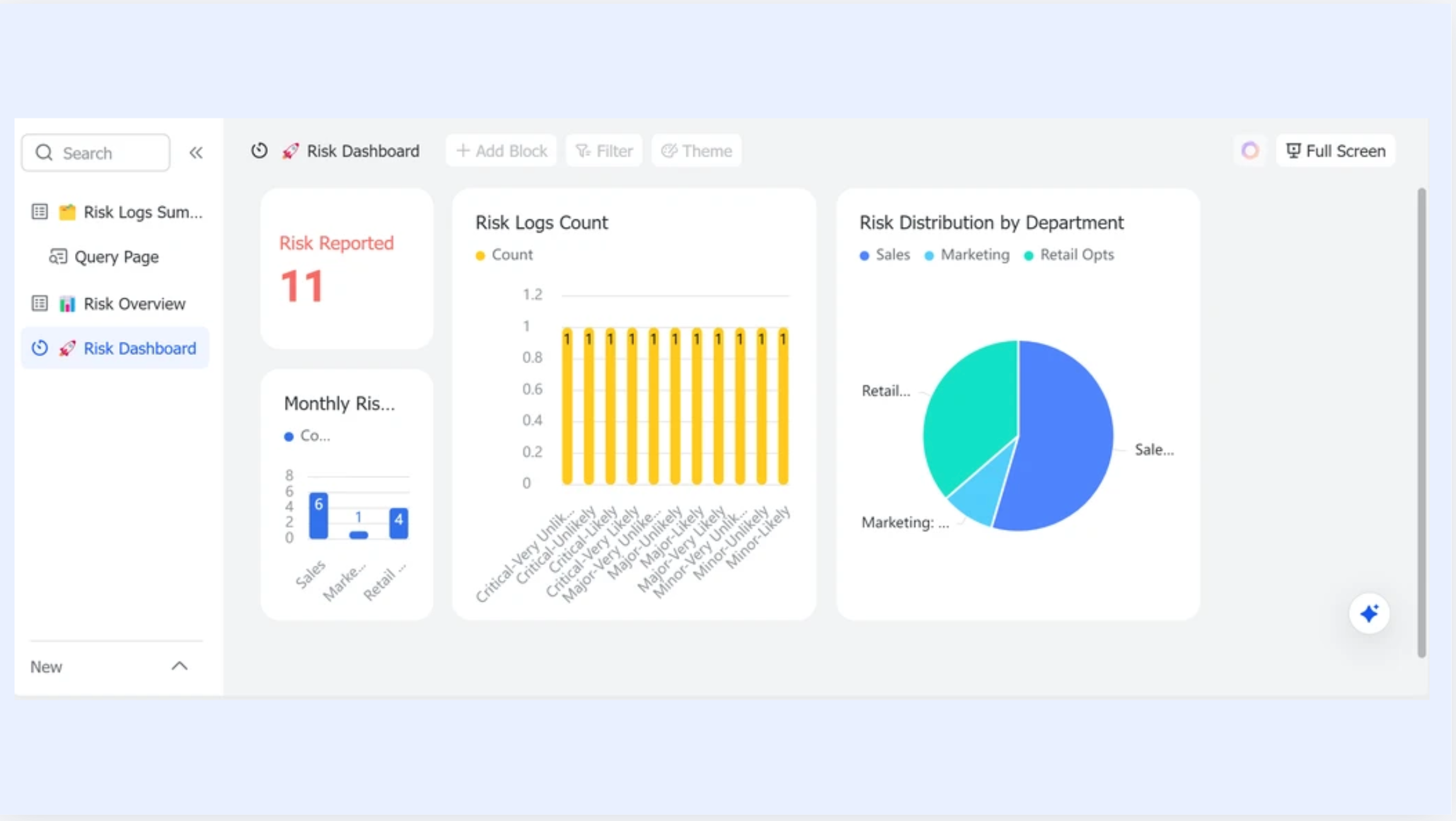Click the Risk Overview grid icon

click(x=40, y=303)
